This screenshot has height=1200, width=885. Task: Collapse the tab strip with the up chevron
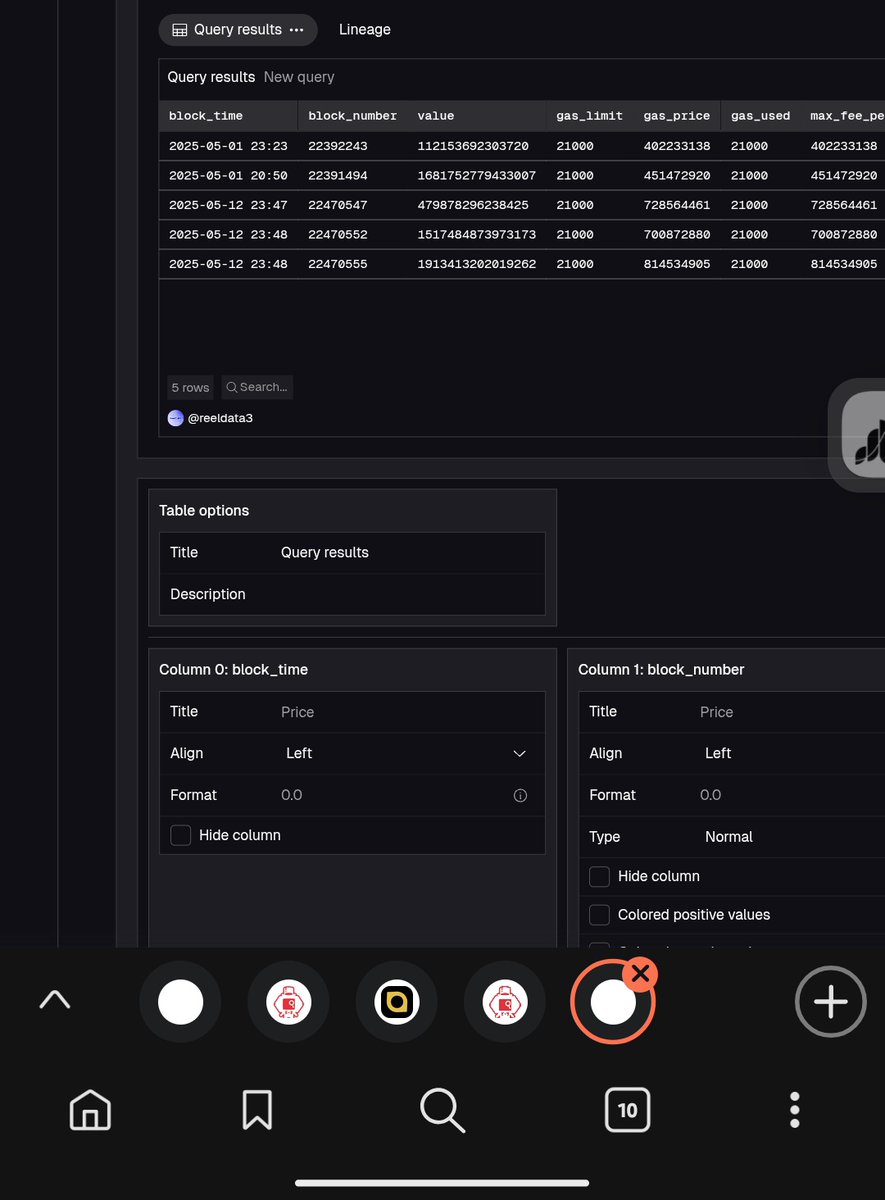55,1000
